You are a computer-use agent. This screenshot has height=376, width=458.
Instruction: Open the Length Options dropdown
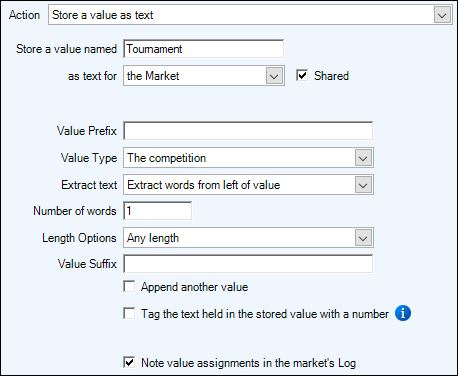coord(363,238)
